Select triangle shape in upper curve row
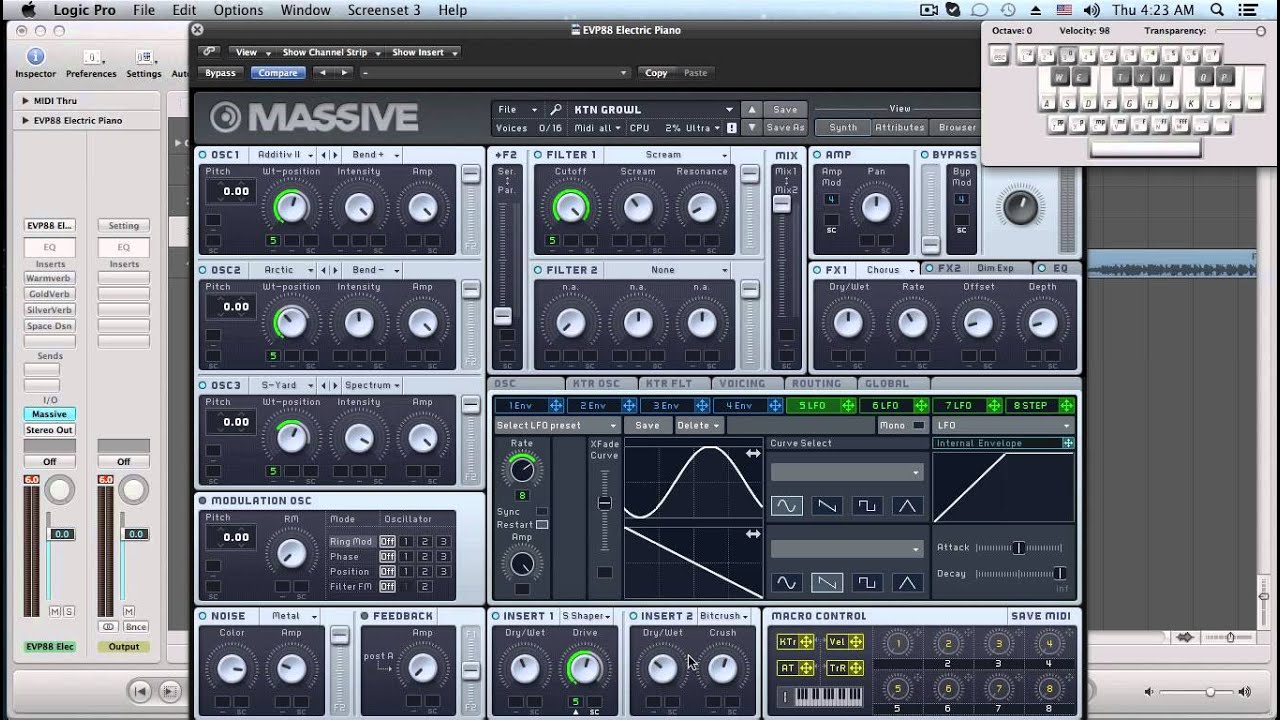The image size is (1280, 720). click(x=906, y=506)
